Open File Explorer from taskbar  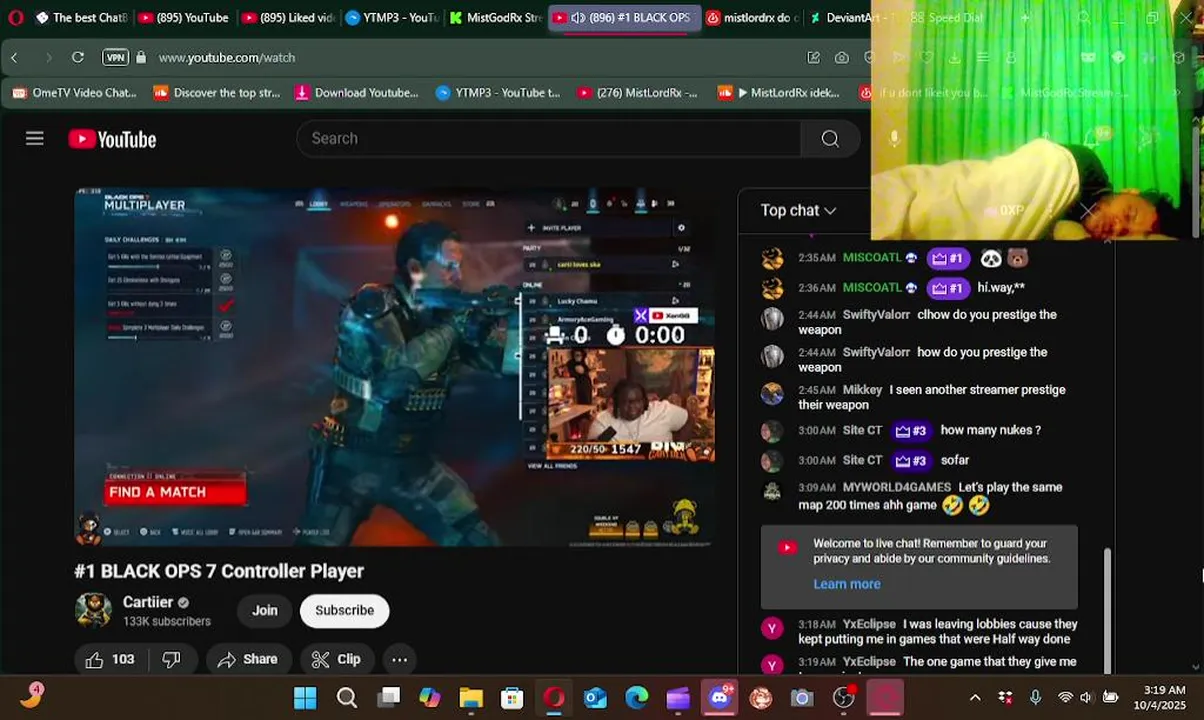pos(471,698)
